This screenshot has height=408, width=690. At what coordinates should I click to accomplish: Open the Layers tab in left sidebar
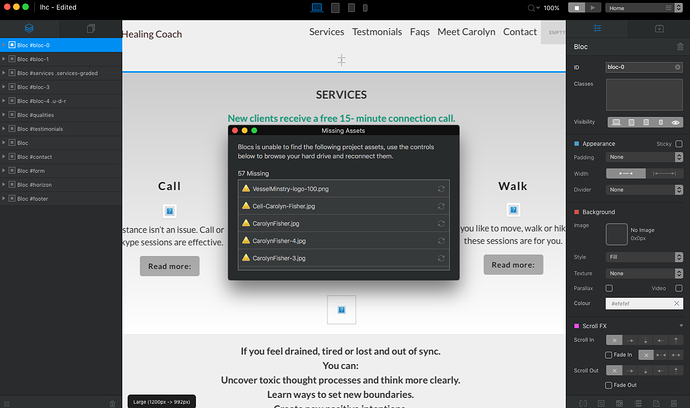(29, 29)
